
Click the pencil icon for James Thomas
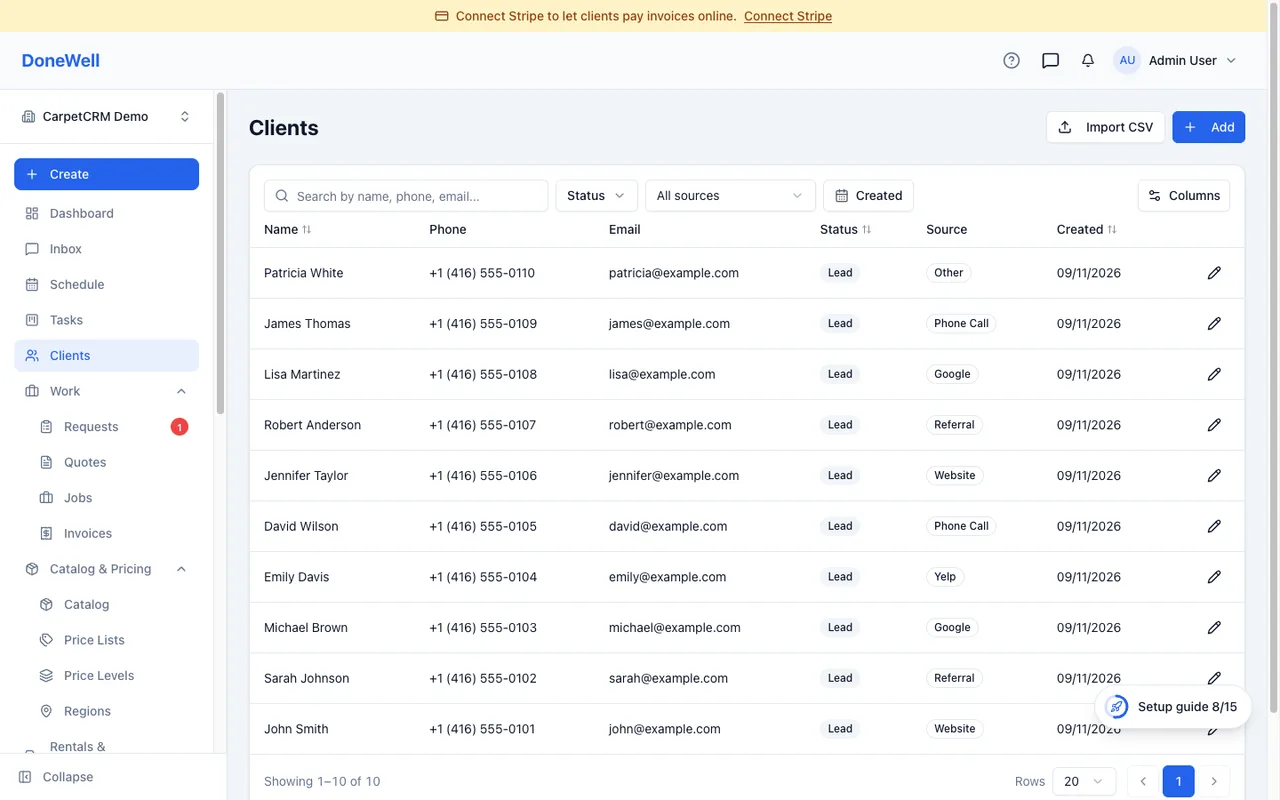[1214, 324]
